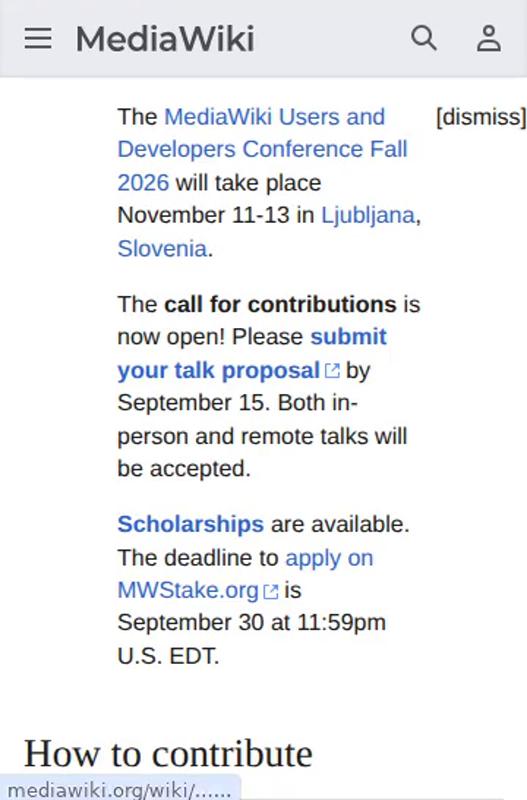Go to the MediaWiki site title

pos(165,39)
